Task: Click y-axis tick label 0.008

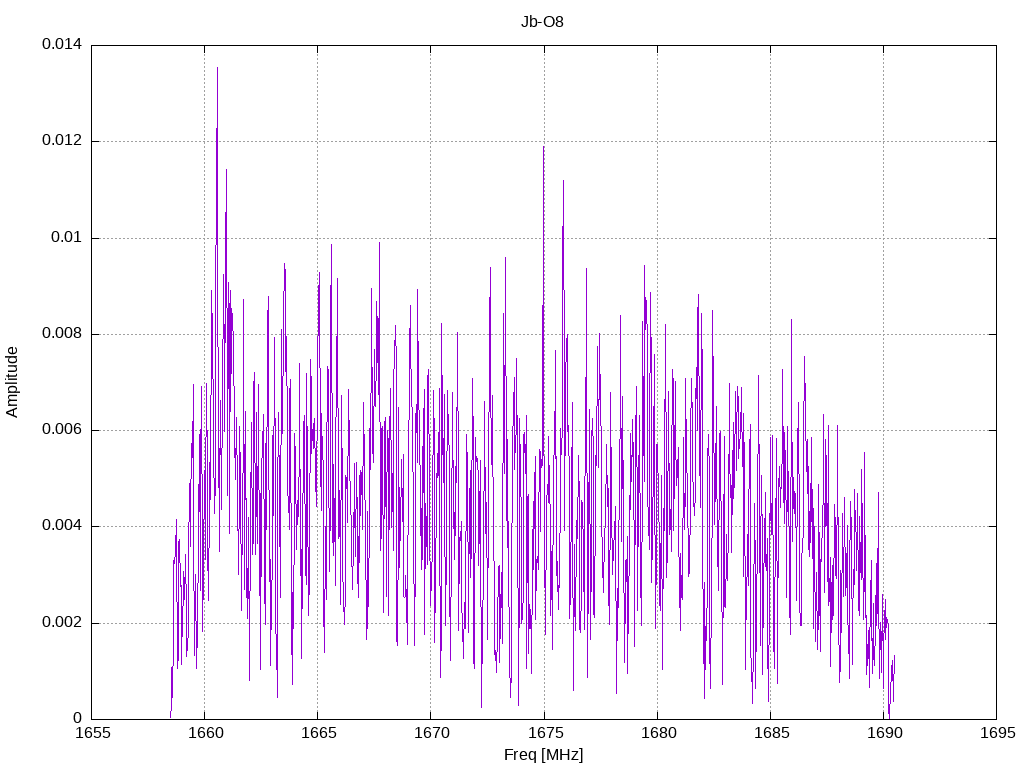Action: (62, 334)
